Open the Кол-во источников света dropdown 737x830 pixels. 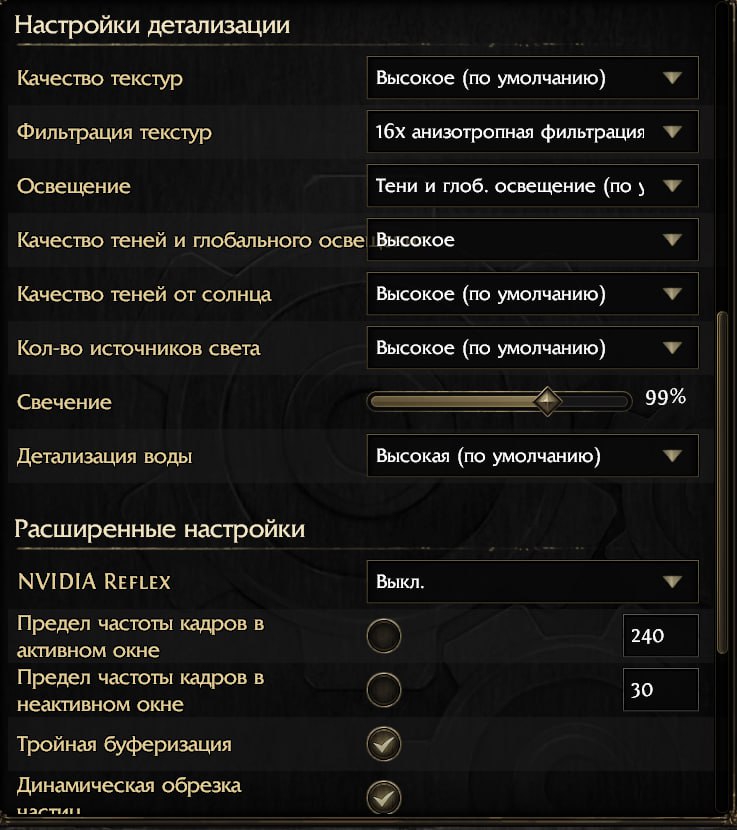tap(533, 348)
